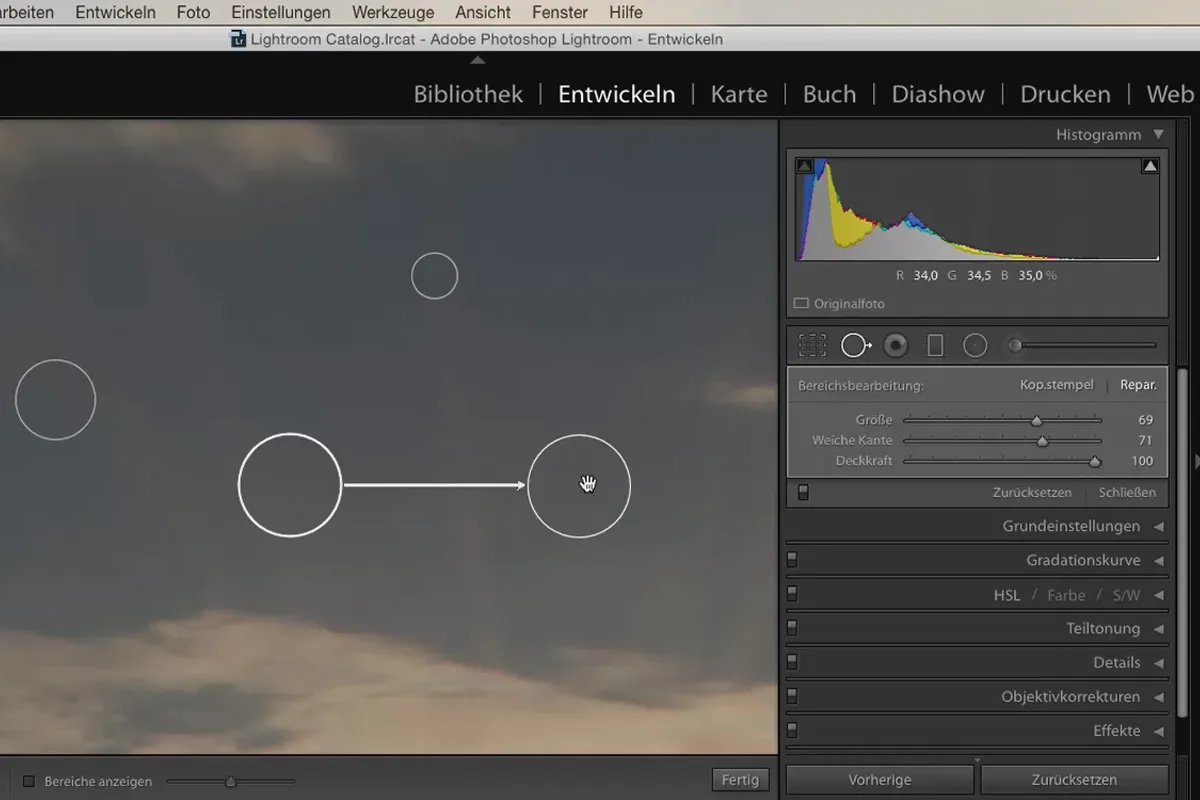Toggle the highlight clipping indicator in histogram
This screenshot has height=800, width=1200.
(1150, 166)
